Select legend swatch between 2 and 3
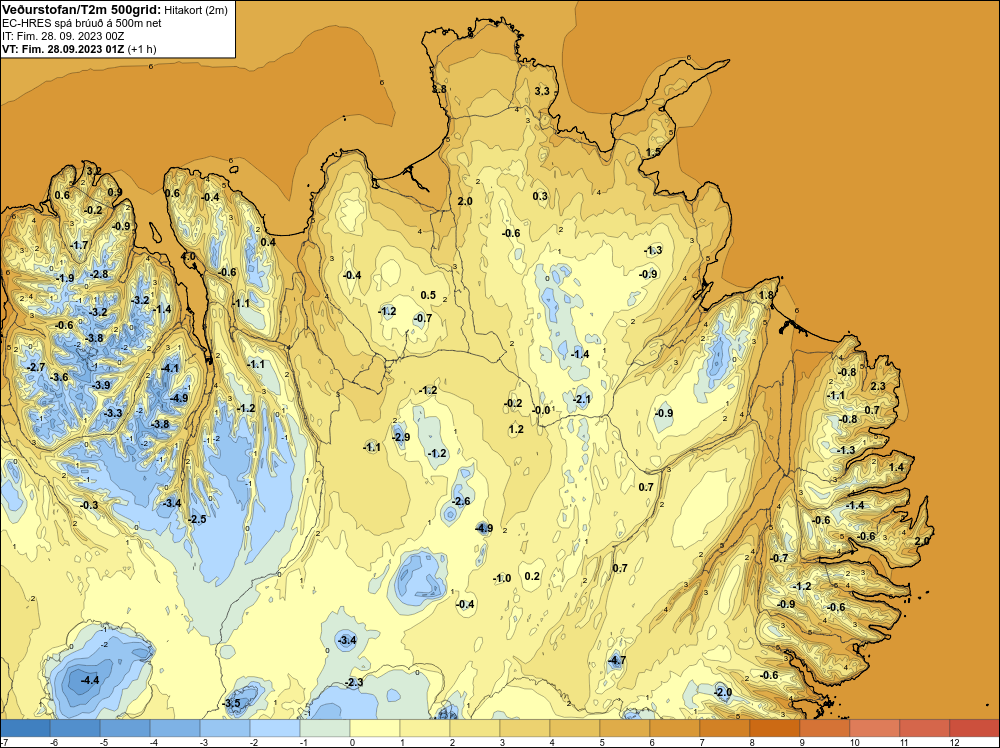This screenshot has height=748, width=1000. (x=475, y=728)
